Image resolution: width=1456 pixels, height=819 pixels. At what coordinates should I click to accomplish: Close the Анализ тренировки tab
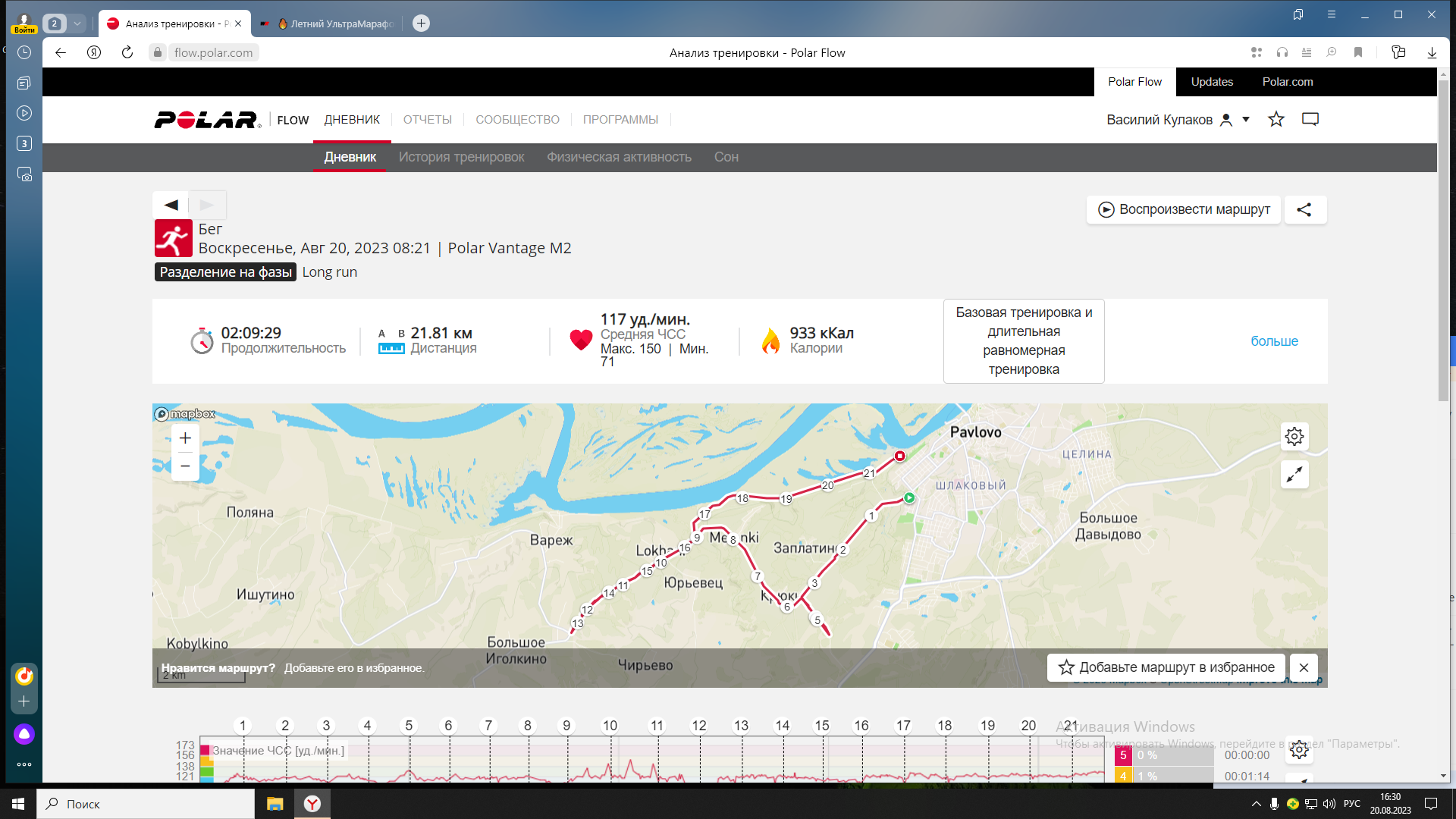coord(238,24)
